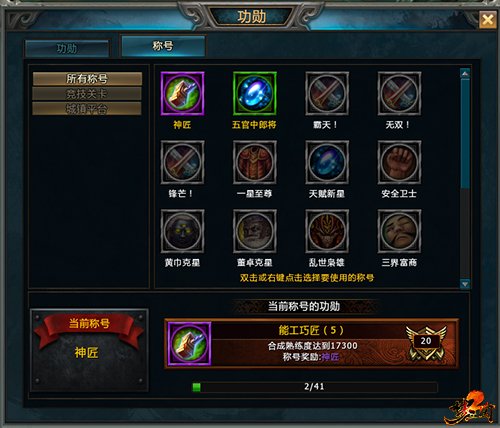Select the 神匠 hammer title icon
The image size is (500, 428).
tap(182, 94)
